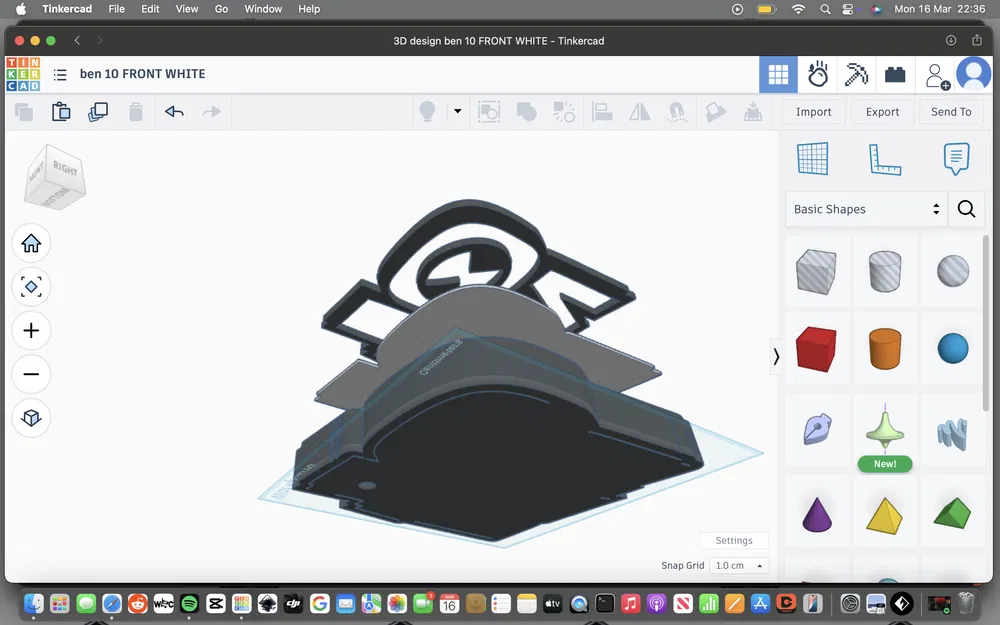This screenshot has width=1000, height=625.
Task: Click the Minecraft pickaxe view icon
Action: (857, 74)
